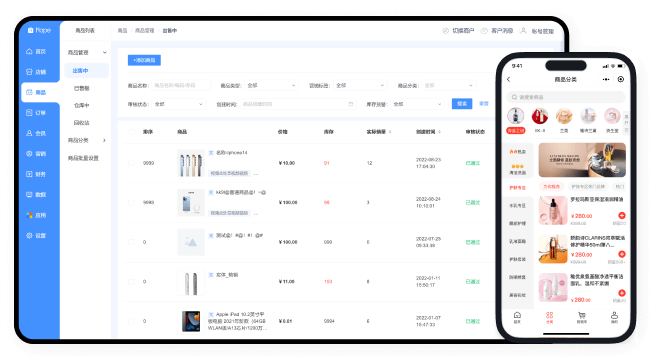Open 设置 settings at sidebar bottom
The width and height of the screenshot is (657, 364).
click(x=36, y=235)
